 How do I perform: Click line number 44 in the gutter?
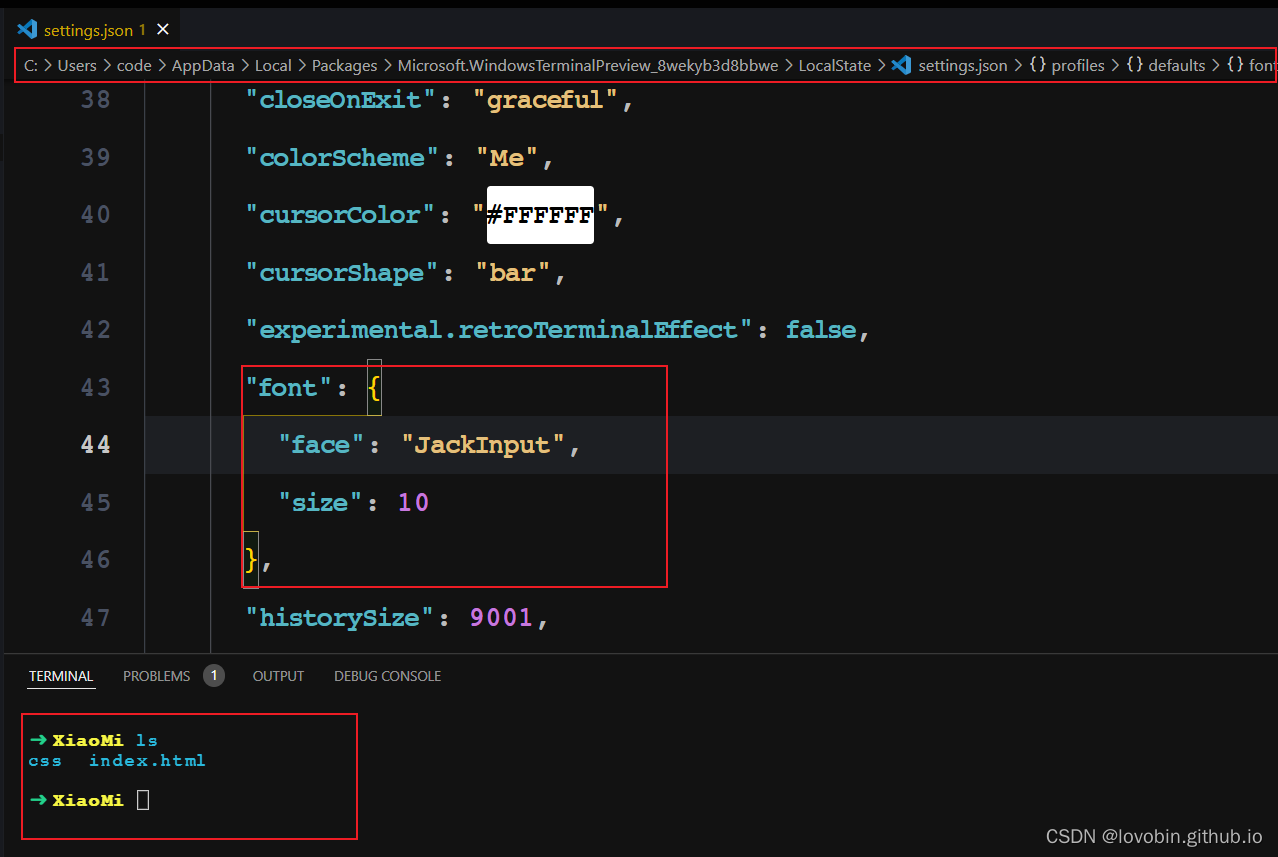(x=96, y=445)
